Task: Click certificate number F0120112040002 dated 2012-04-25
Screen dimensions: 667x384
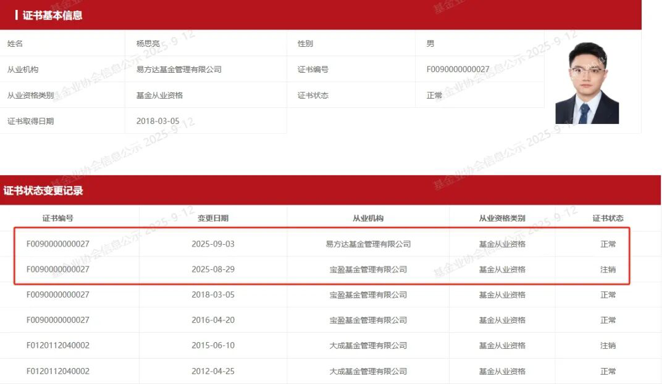Action: 58,371
